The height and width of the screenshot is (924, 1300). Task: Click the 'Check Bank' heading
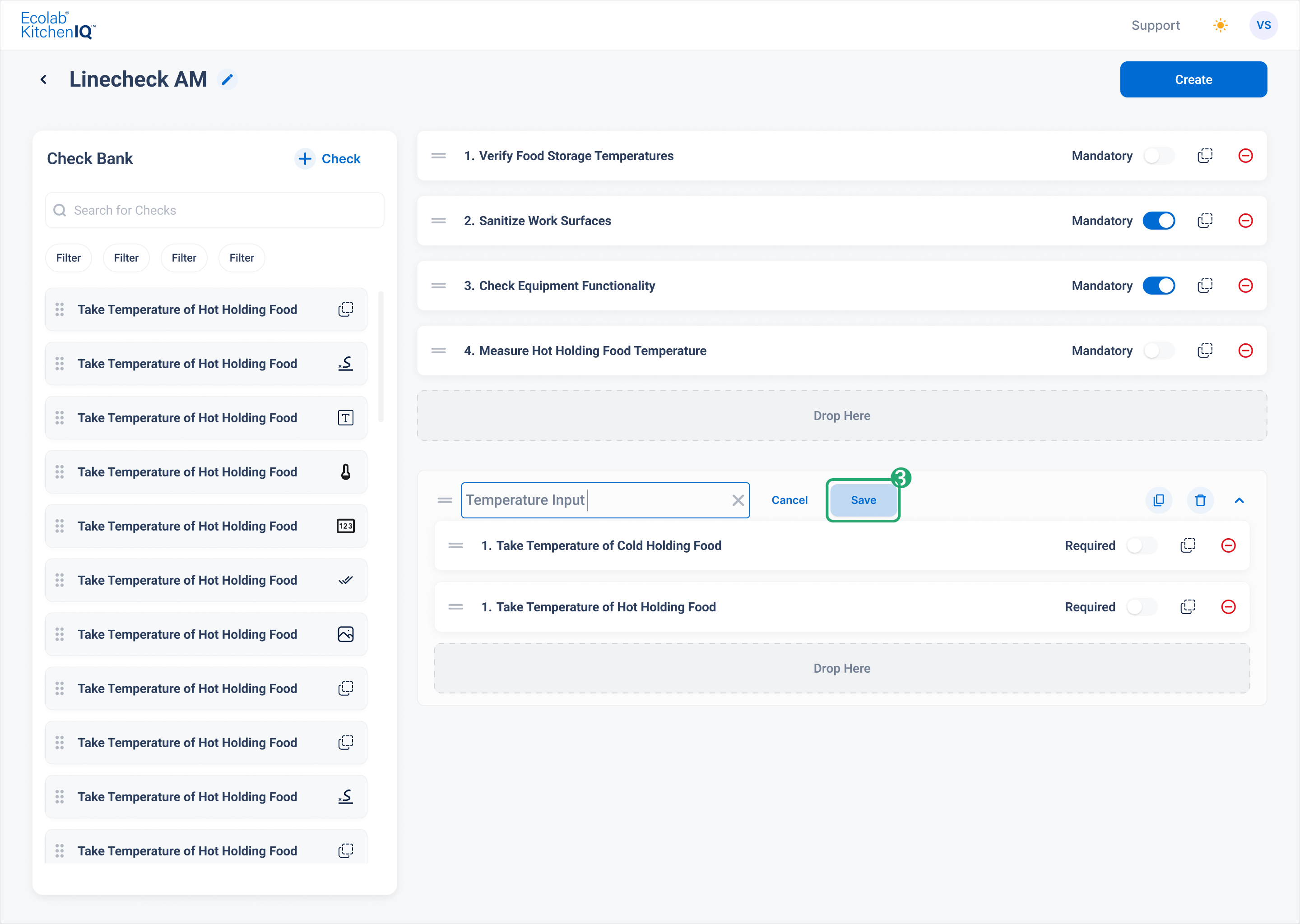[90, 159]
